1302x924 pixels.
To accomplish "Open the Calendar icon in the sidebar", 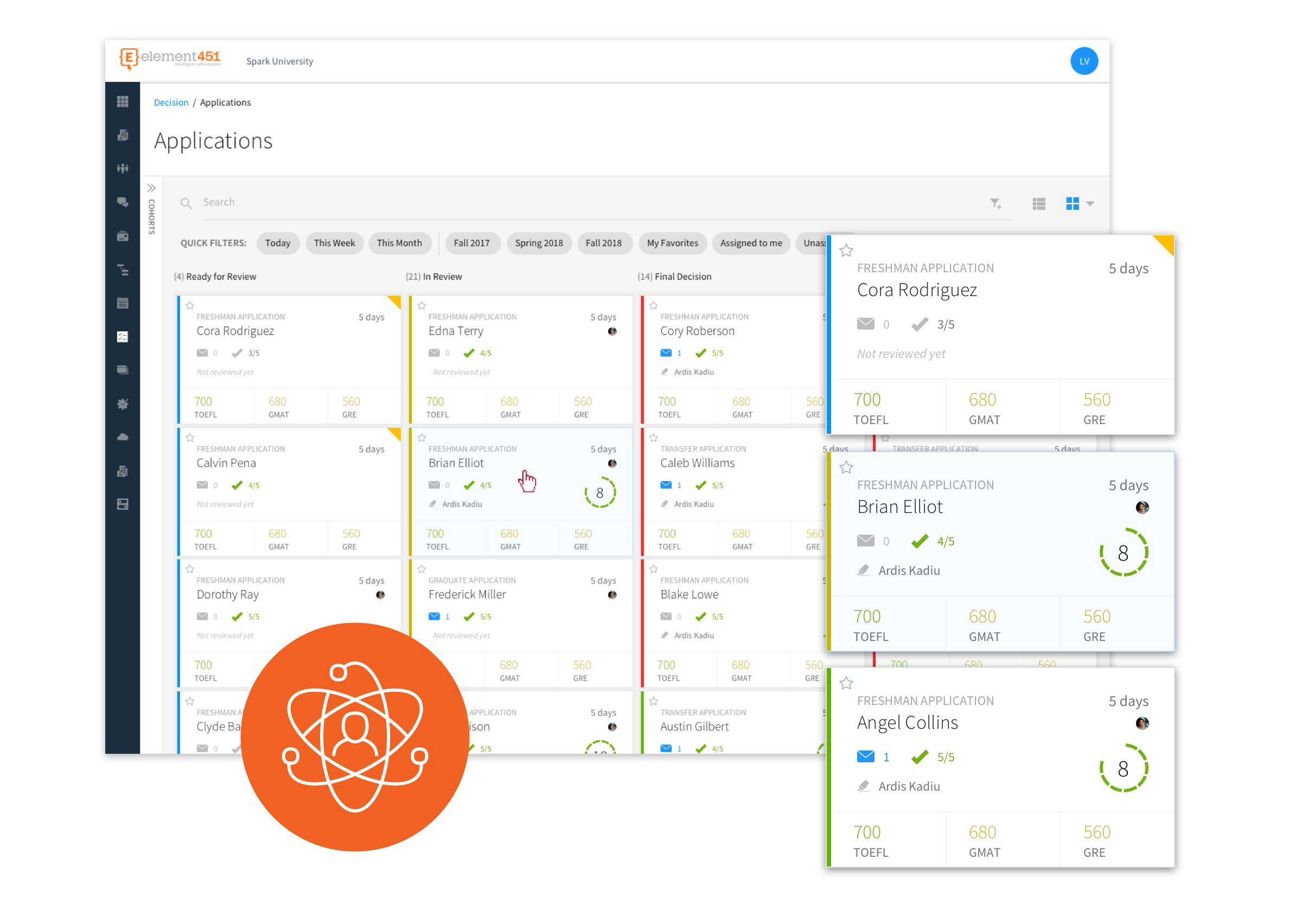I will [123, 302].
